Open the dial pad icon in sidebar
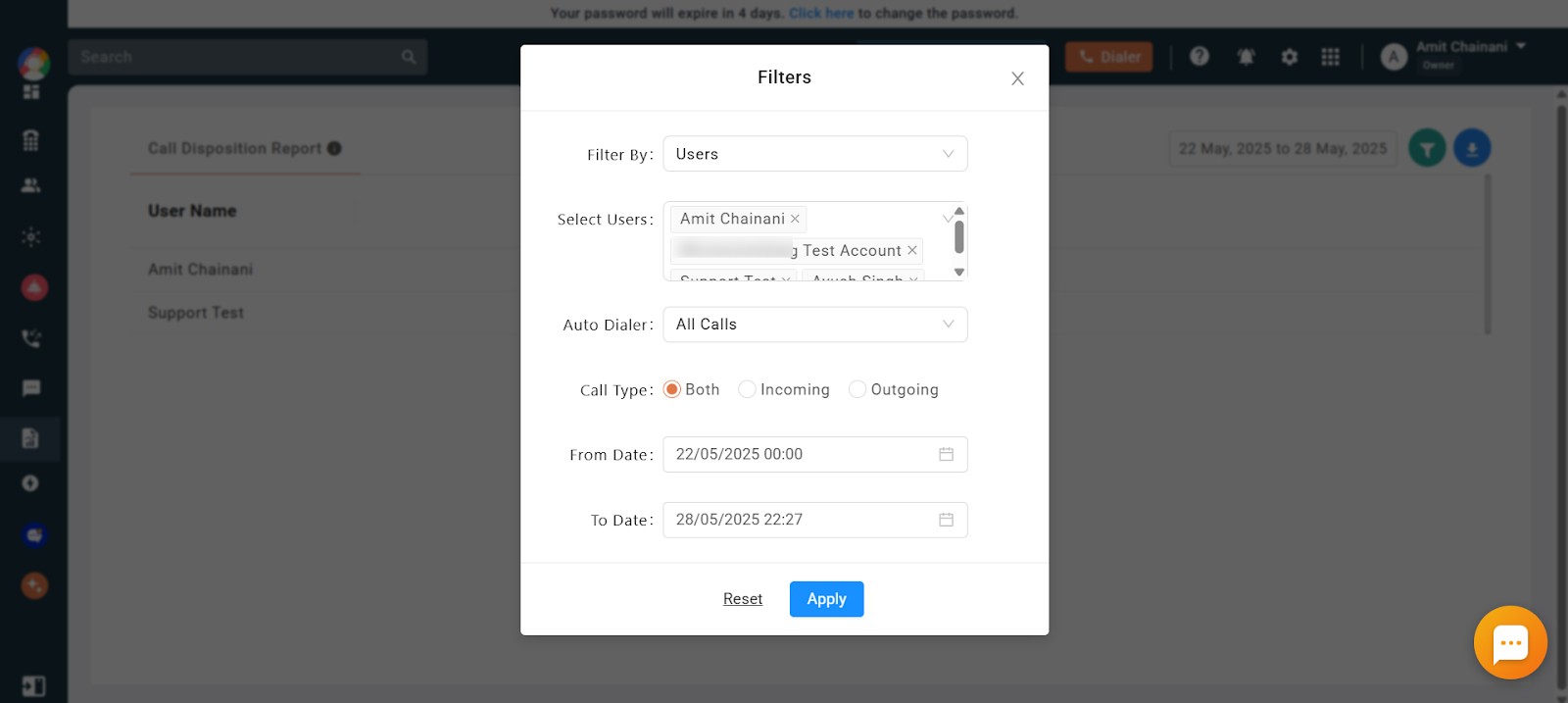The height and width of the screenshot is (703, 1568). click(31, 140)
